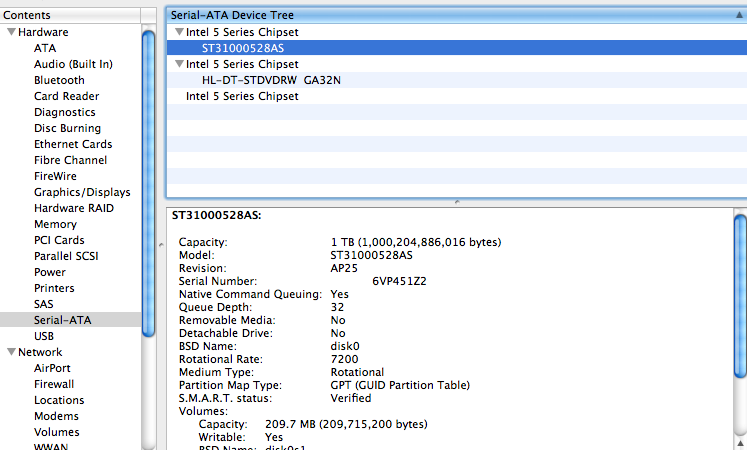The width and height of the screenshot is (747, 450).
Task: Select the ST31000528AS drive row
Action: coord(456,48)
